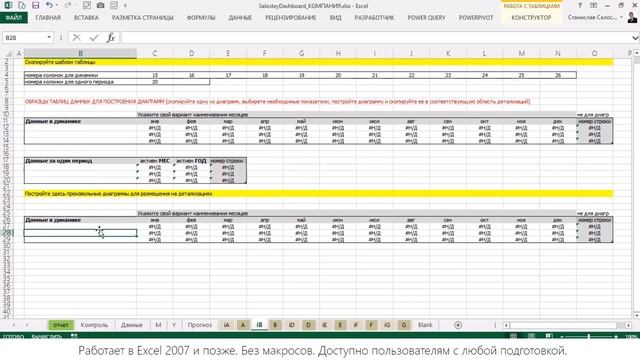
Task: Click the new document icon beside Excel logo
Action: pos(22,5)
